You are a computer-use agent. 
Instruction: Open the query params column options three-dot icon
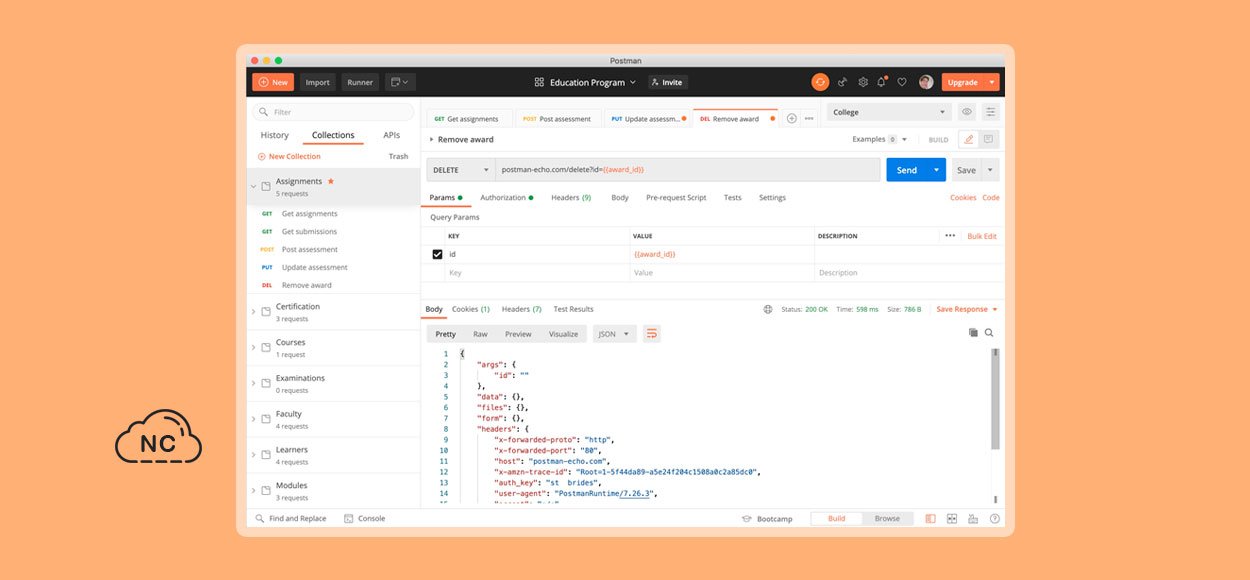pyautogui.click(x=949, y=236)
